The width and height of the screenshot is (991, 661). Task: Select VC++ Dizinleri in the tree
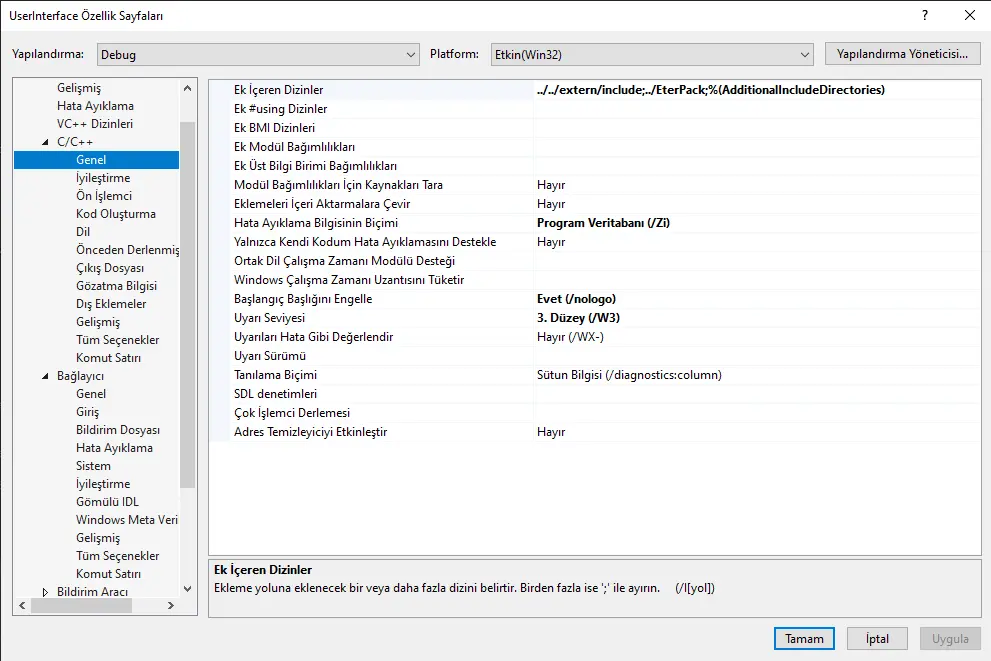94,124
